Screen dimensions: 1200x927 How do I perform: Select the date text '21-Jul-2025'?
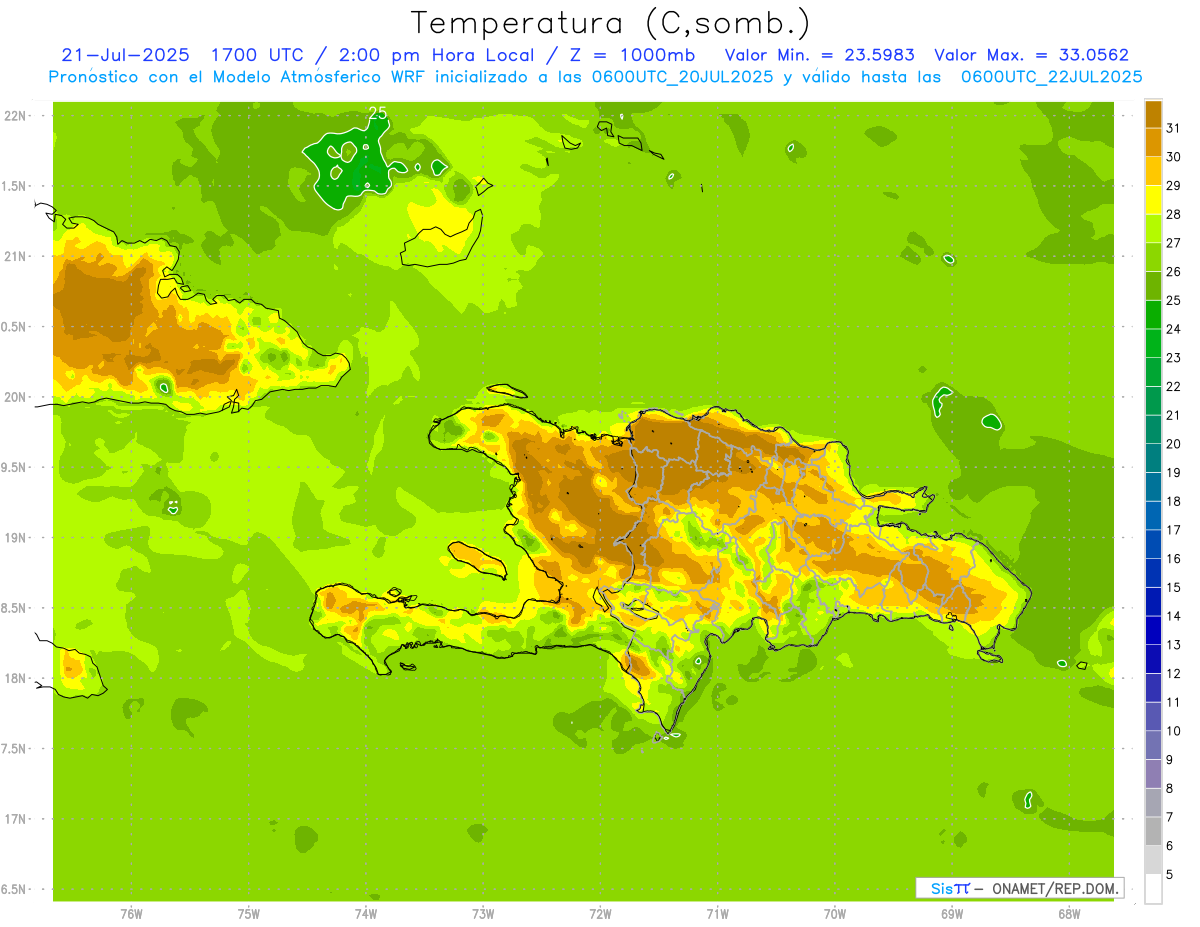[x=125, y=55]
